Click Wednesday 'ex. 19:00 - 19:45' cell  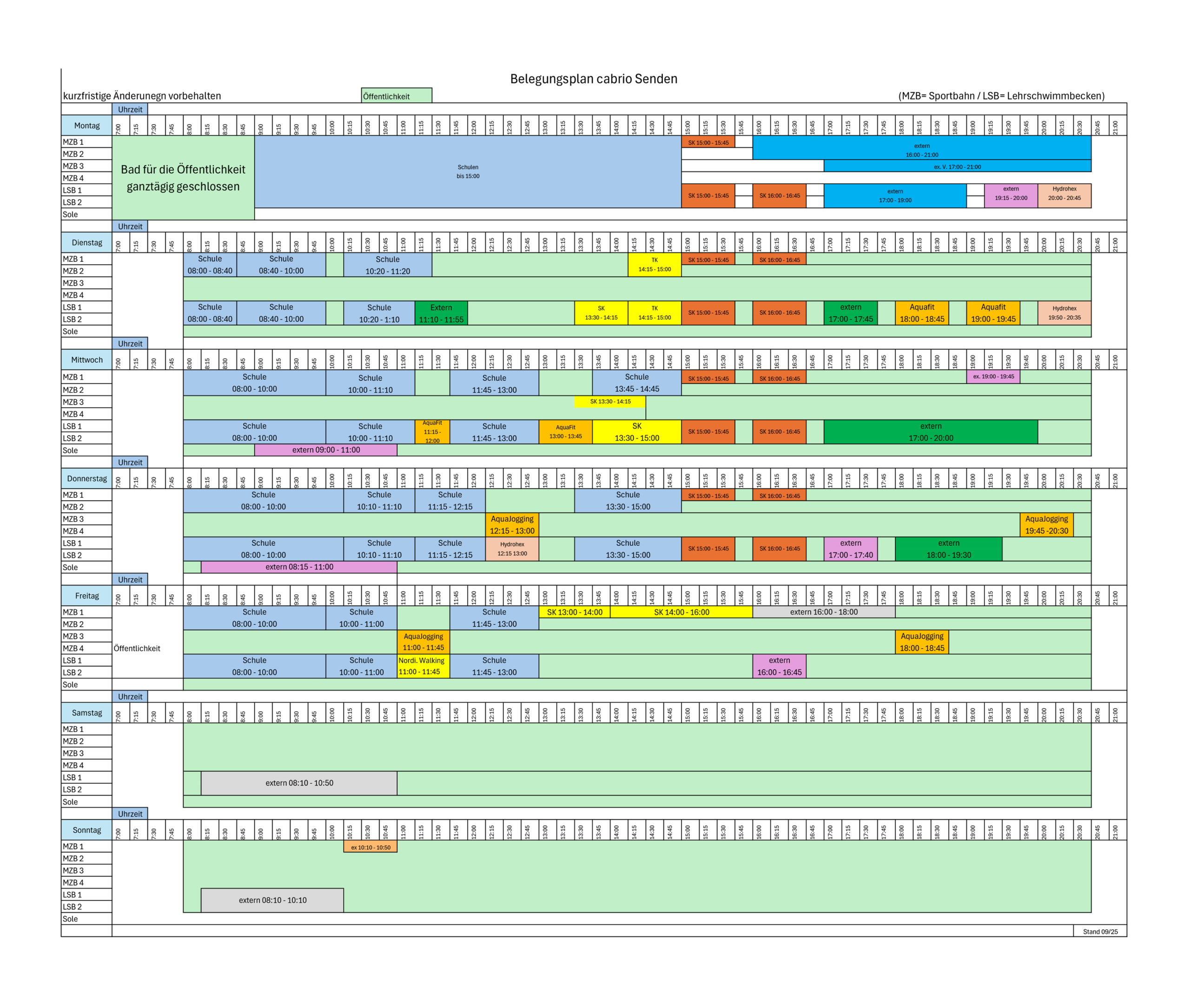[993, 377]
